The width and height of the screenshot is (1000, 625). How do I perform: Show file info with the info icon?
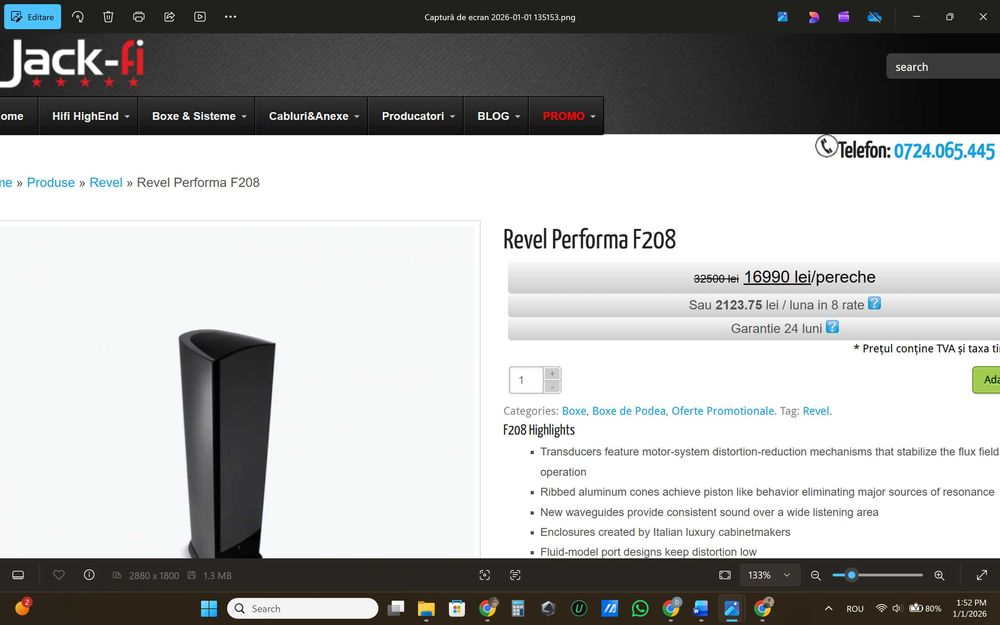coord(89,575)
